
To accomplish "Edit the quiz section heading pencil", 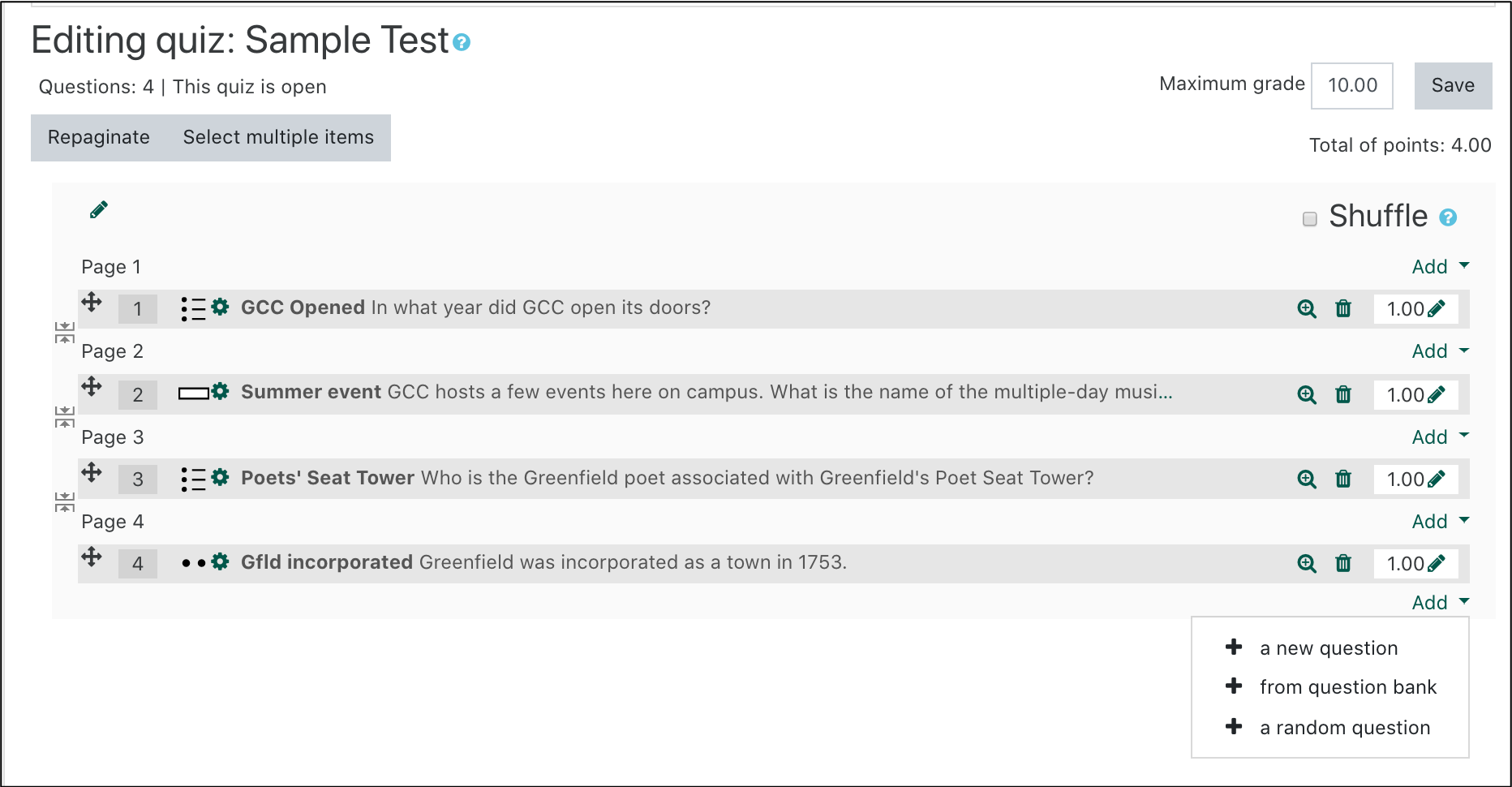I will pyautogui.click(x=98, y=209).
